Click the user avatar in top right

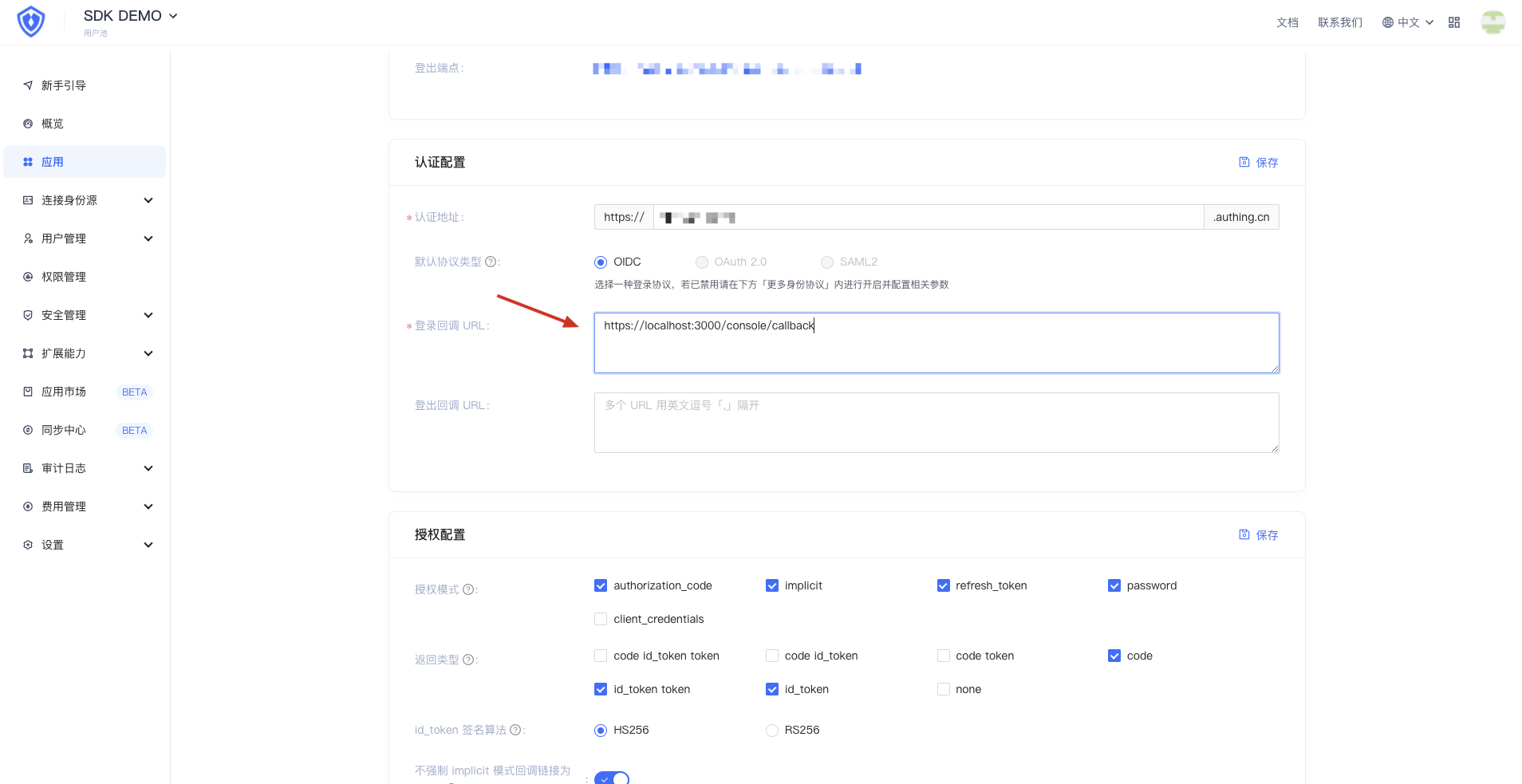coord(1493,22)
